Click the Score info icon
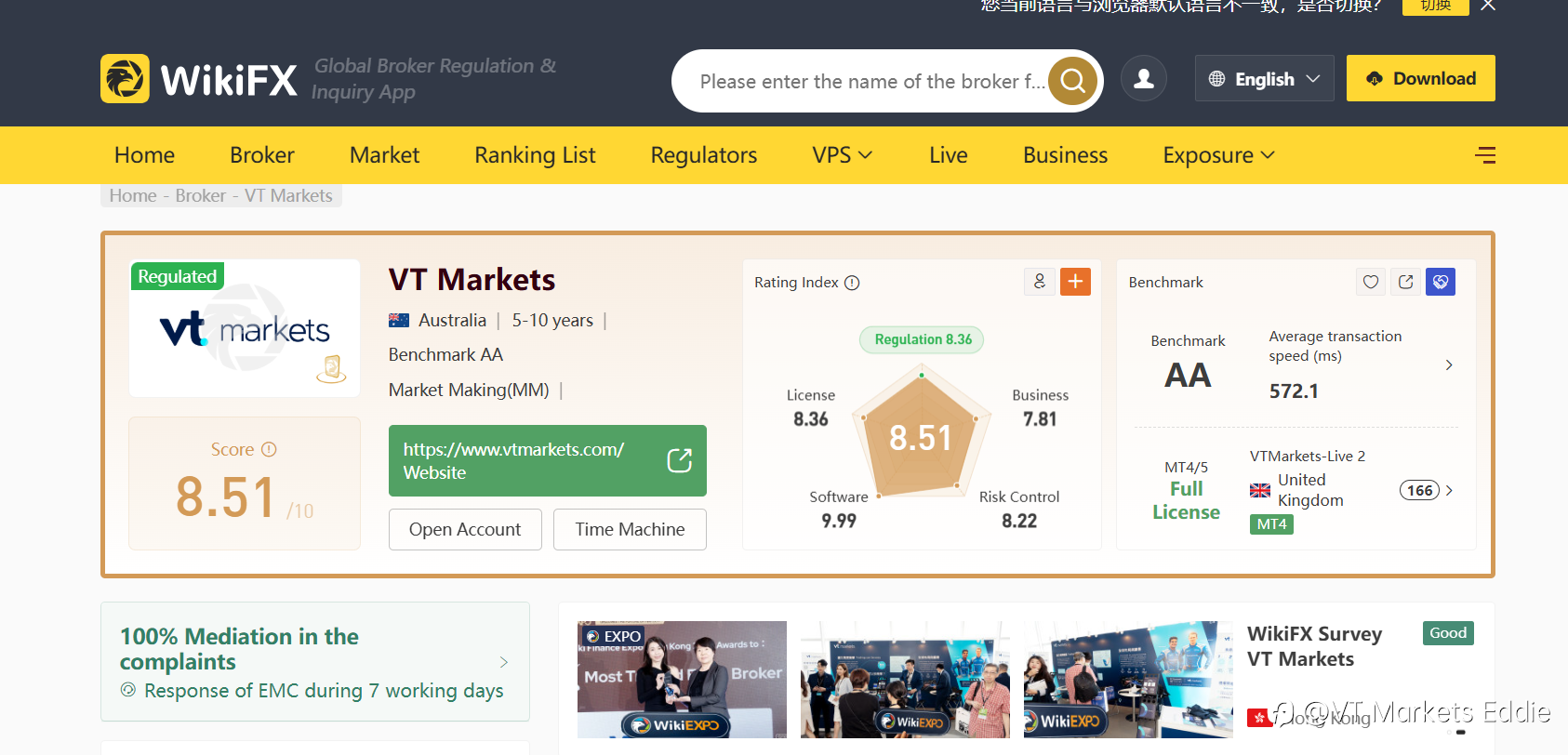The height and width of the screenshot is (755, 1568). (x=269, y=450)
